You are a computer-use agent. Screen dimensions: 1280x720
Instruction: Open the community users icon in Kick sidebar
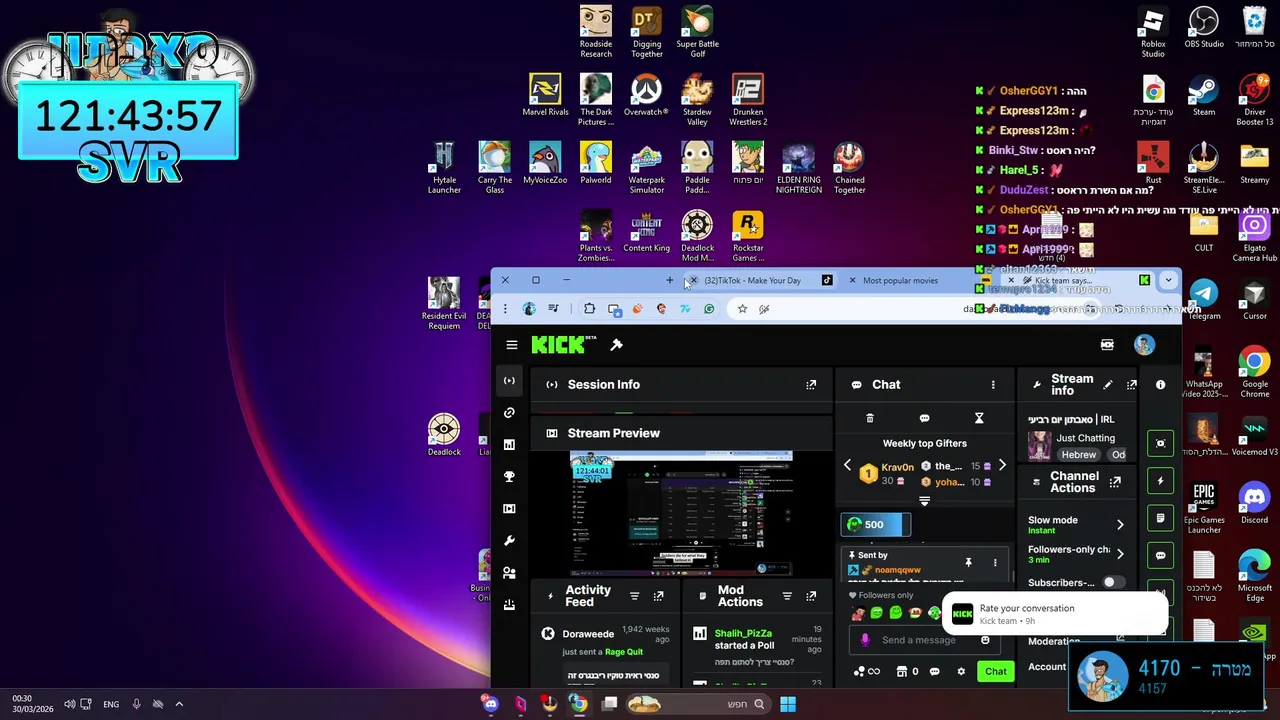(509, 572)
